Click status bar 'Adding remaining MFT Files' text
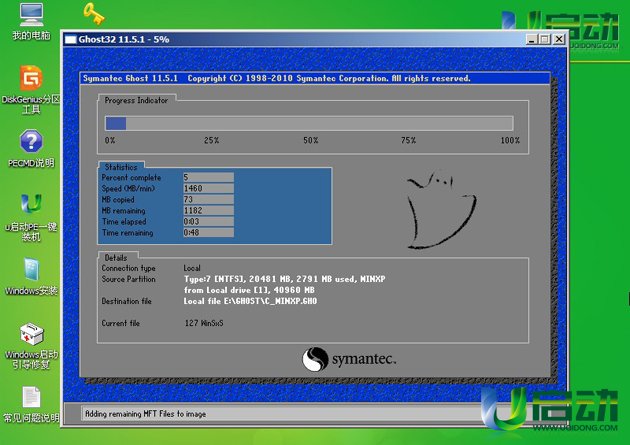630x445 pixels. (x=145, y=414)
